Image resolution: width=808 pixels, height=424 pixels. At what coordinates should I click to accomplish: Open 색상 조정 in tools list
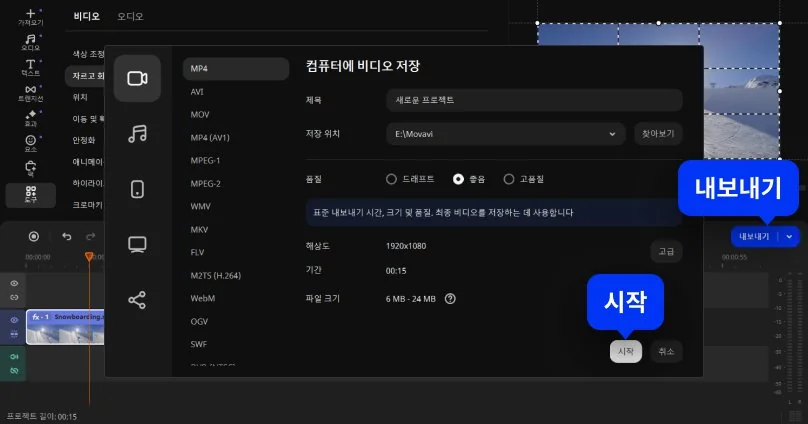click(x=86, y=54)
